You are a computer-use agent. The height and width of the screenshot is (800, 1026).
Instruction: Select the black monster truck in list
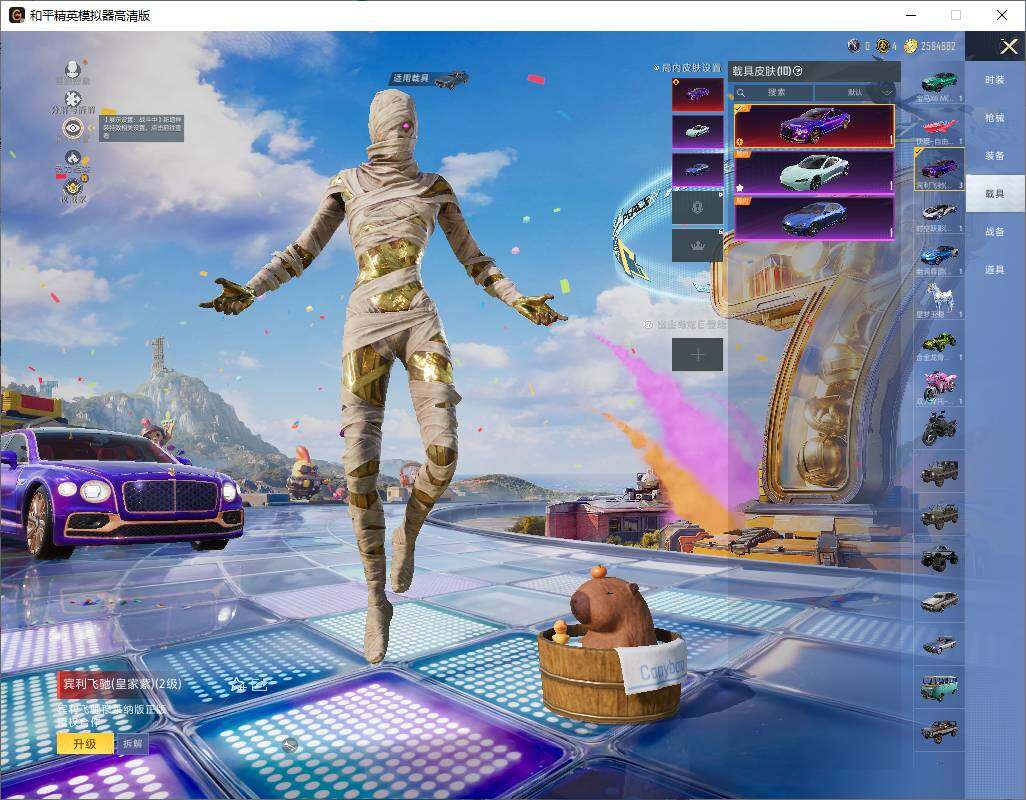[940, 558]
